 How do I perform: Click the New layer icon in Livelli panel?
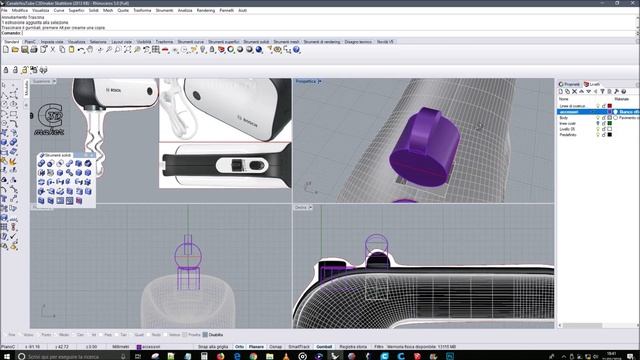pos(561,91)
